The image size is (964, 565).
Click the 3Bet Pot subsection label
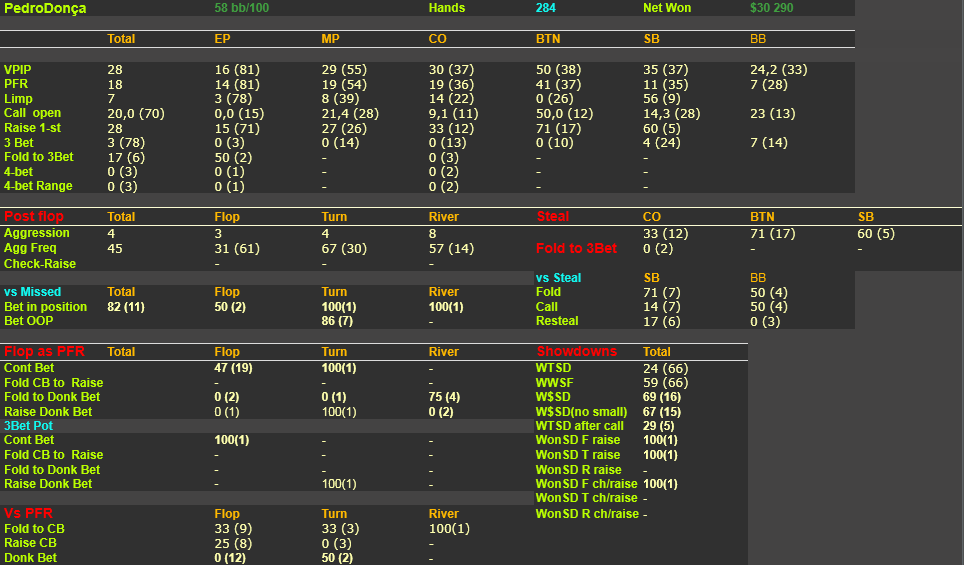28,426
